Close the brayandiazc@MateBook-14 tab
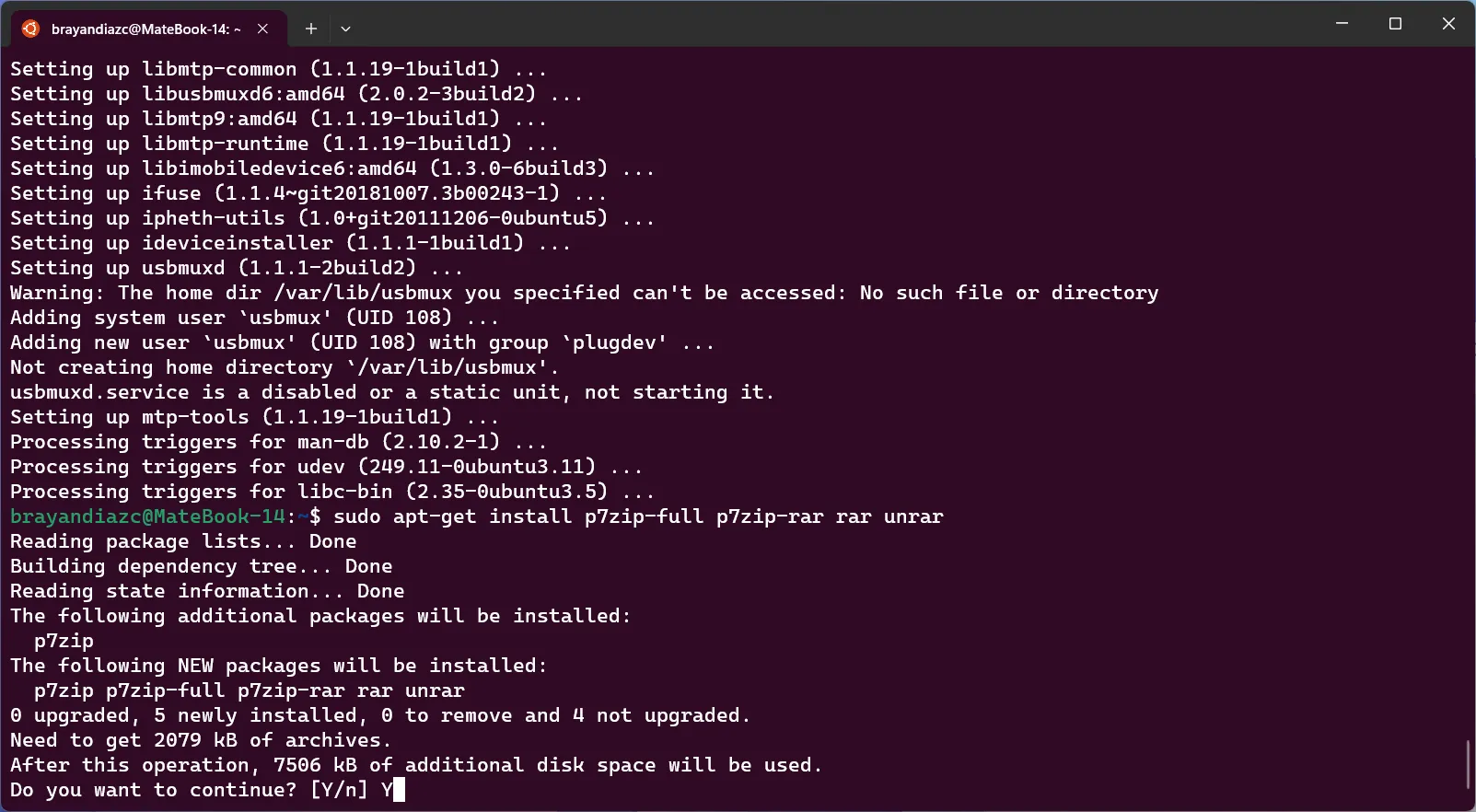Screen dimensions: 1476x812 pos(262,29)
